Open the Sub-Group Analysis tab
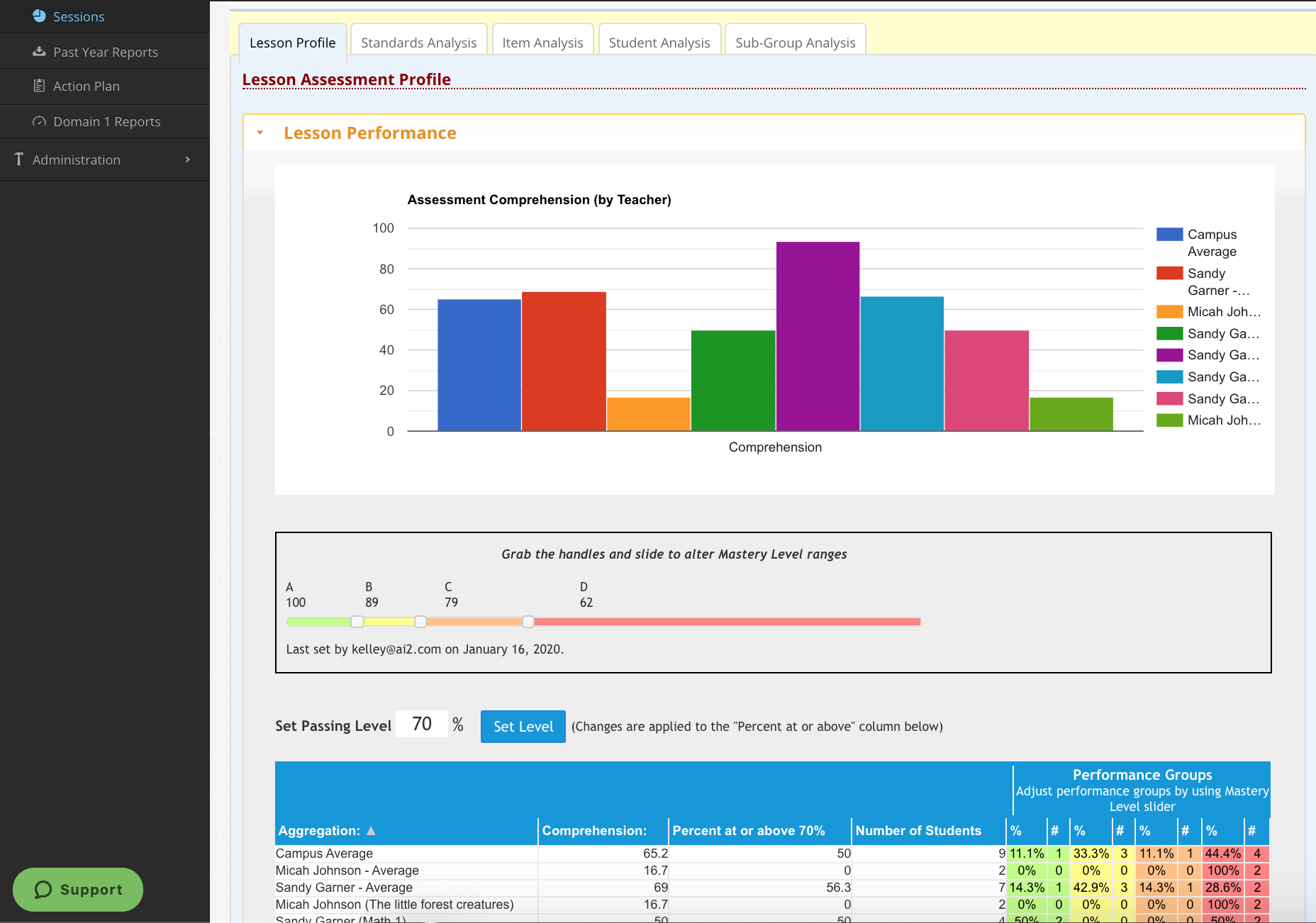 (x=795, y=43)
